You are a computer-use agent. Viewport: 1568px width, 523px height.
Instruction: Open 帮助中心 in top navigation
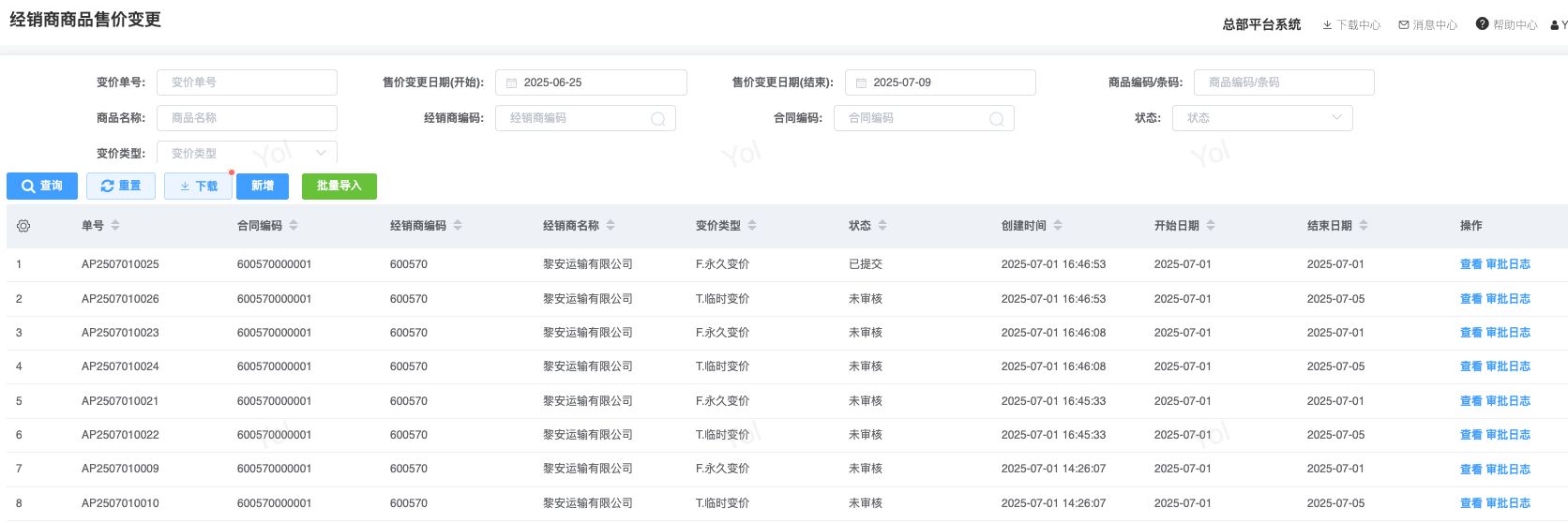pyautogui.click(x=1506, y=25)
